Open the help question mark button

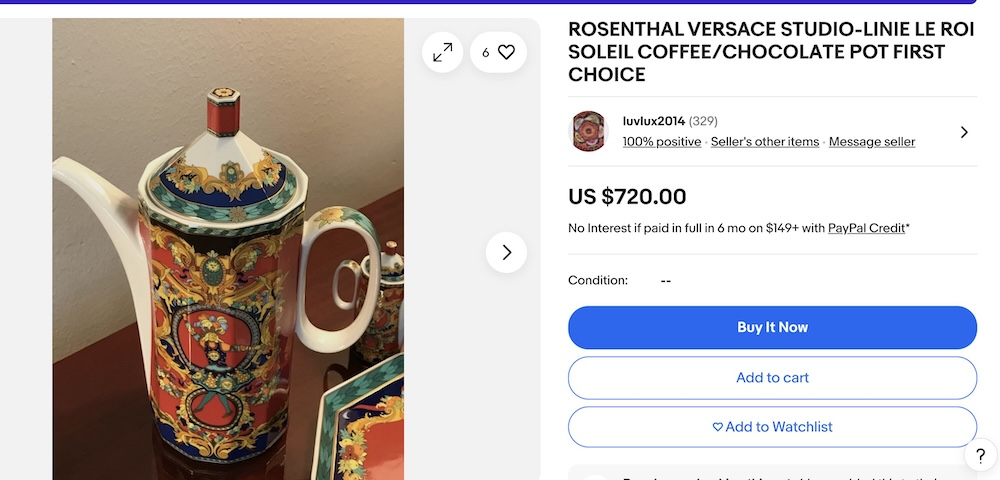(x=980, y=456)
